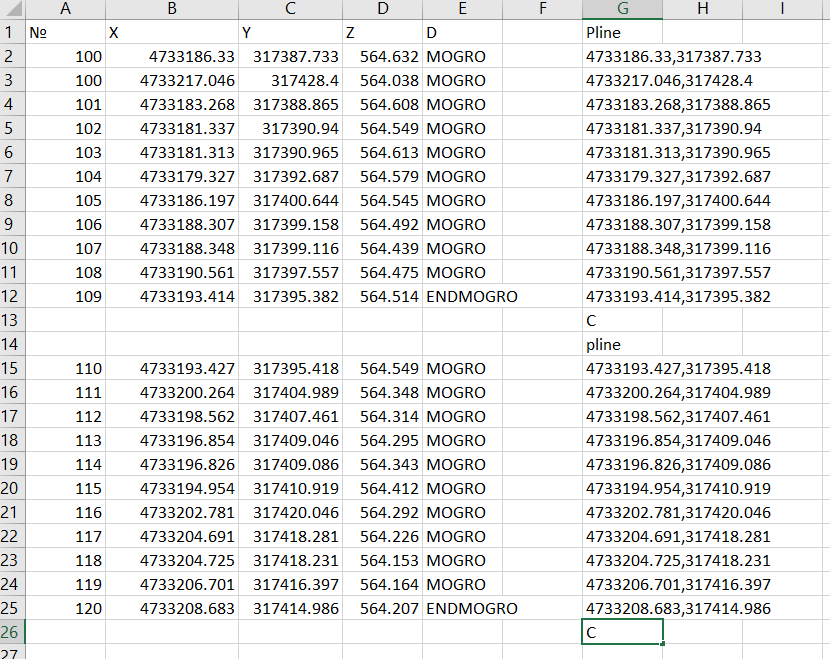The height and width of the screenshot is (659, 830).
Task: Select cell with value 564.314
Action: point(382,417)
